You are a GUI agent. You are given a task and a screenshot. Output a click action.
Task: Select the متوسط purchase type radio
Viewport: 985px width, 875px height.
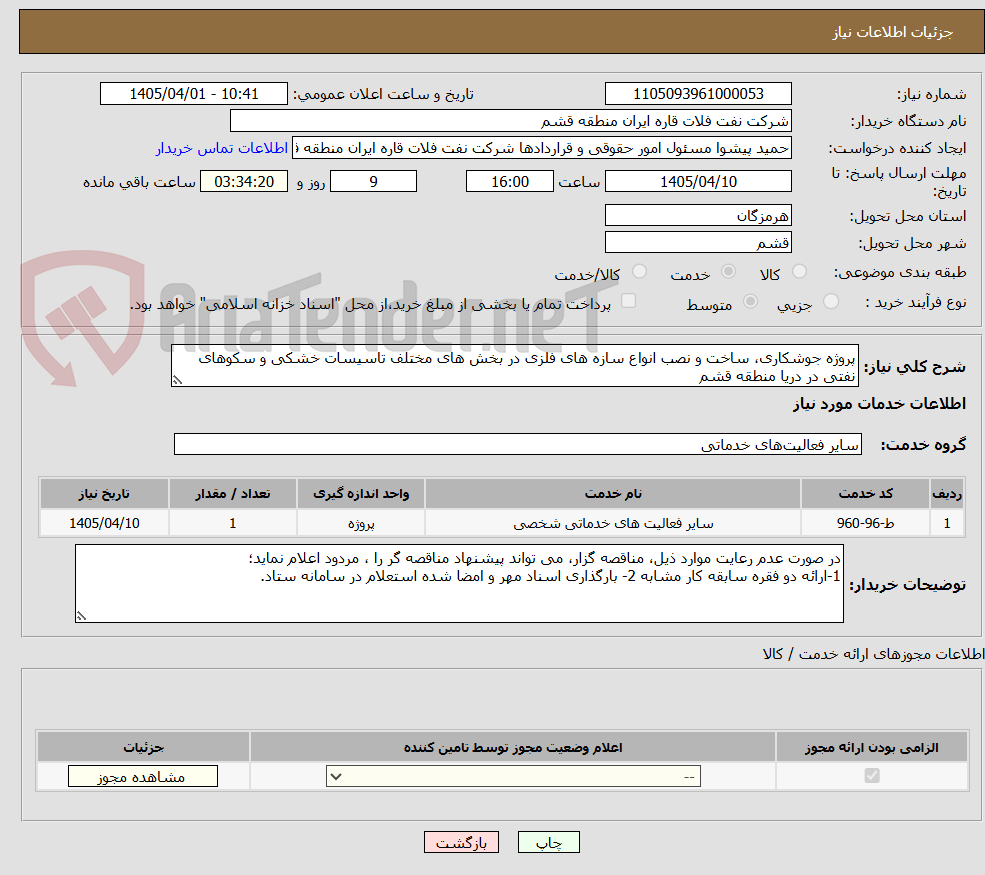pos(750,302)
